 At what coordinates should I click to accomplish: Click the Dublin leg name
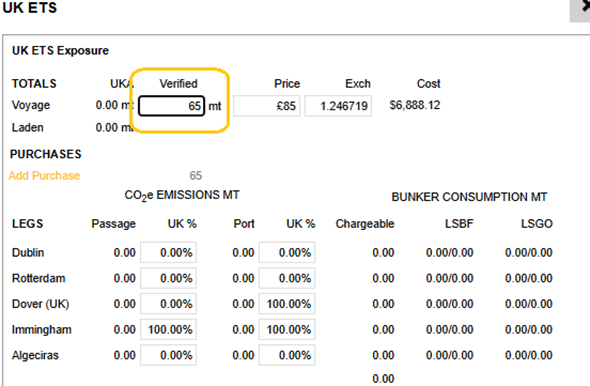[x=28, y=252]
